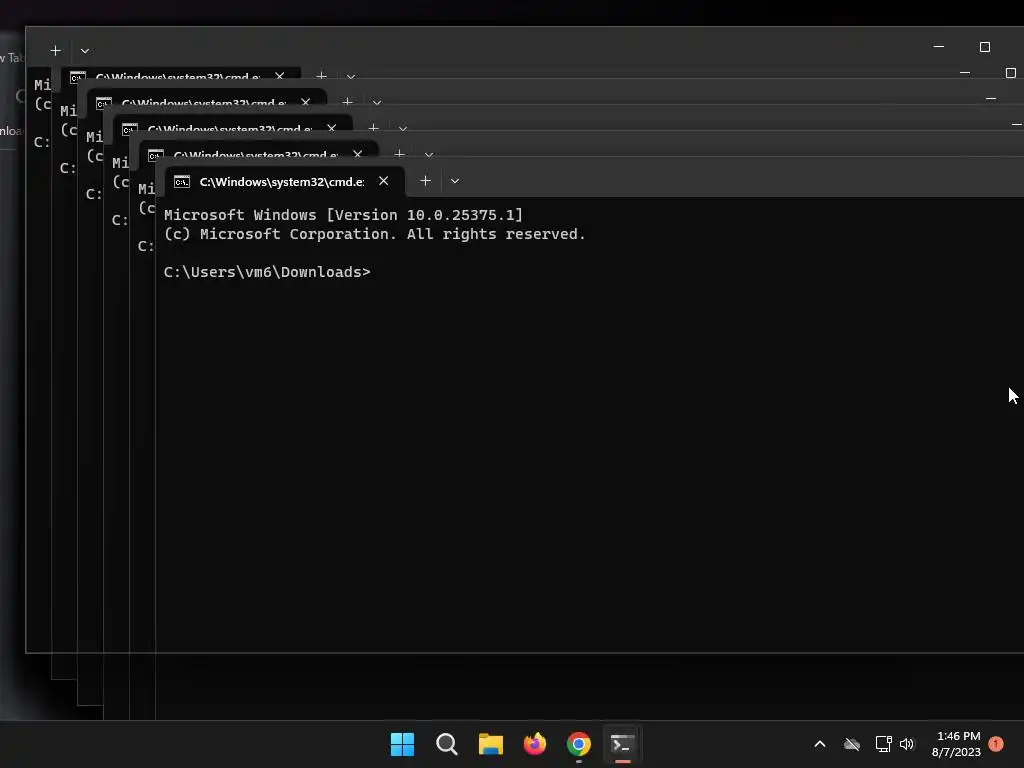Open tab dropdown in the fourth-from-back Terminal window
Image resolution: width=1024 pixels, height=768 pixels.
click(403, 129)
